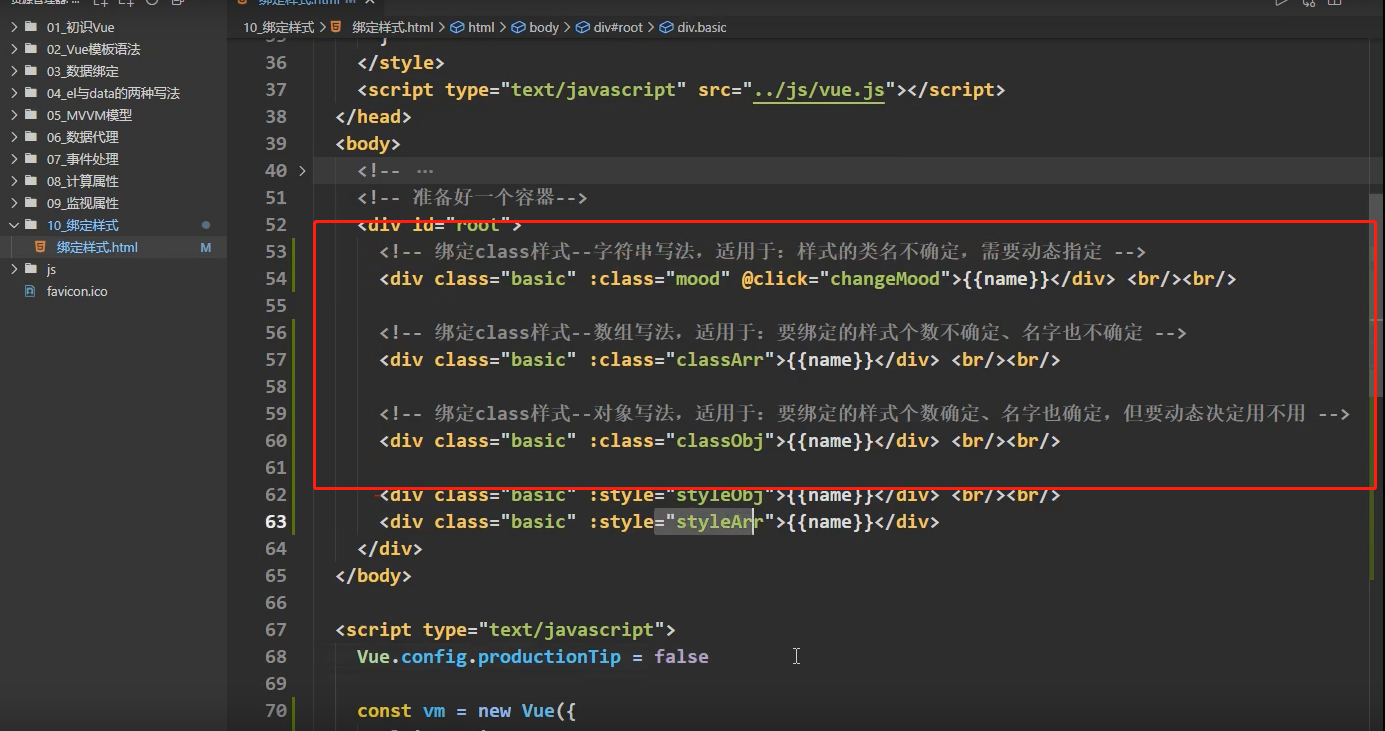Click the comment 准备好一个容器 on line 51
The image size is (1385, 731).
(484, 198)
